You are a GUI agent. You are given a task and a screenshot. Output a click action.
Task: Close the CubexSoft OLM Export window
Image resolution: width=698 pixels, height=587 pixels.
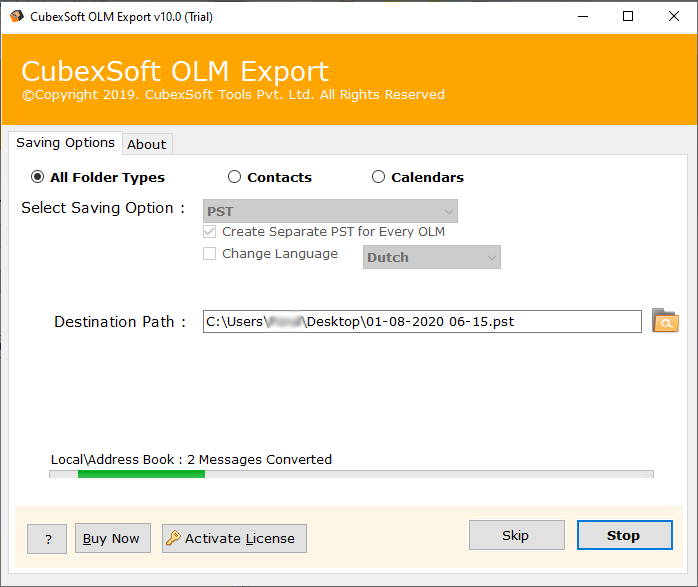(x=674, y=16)
